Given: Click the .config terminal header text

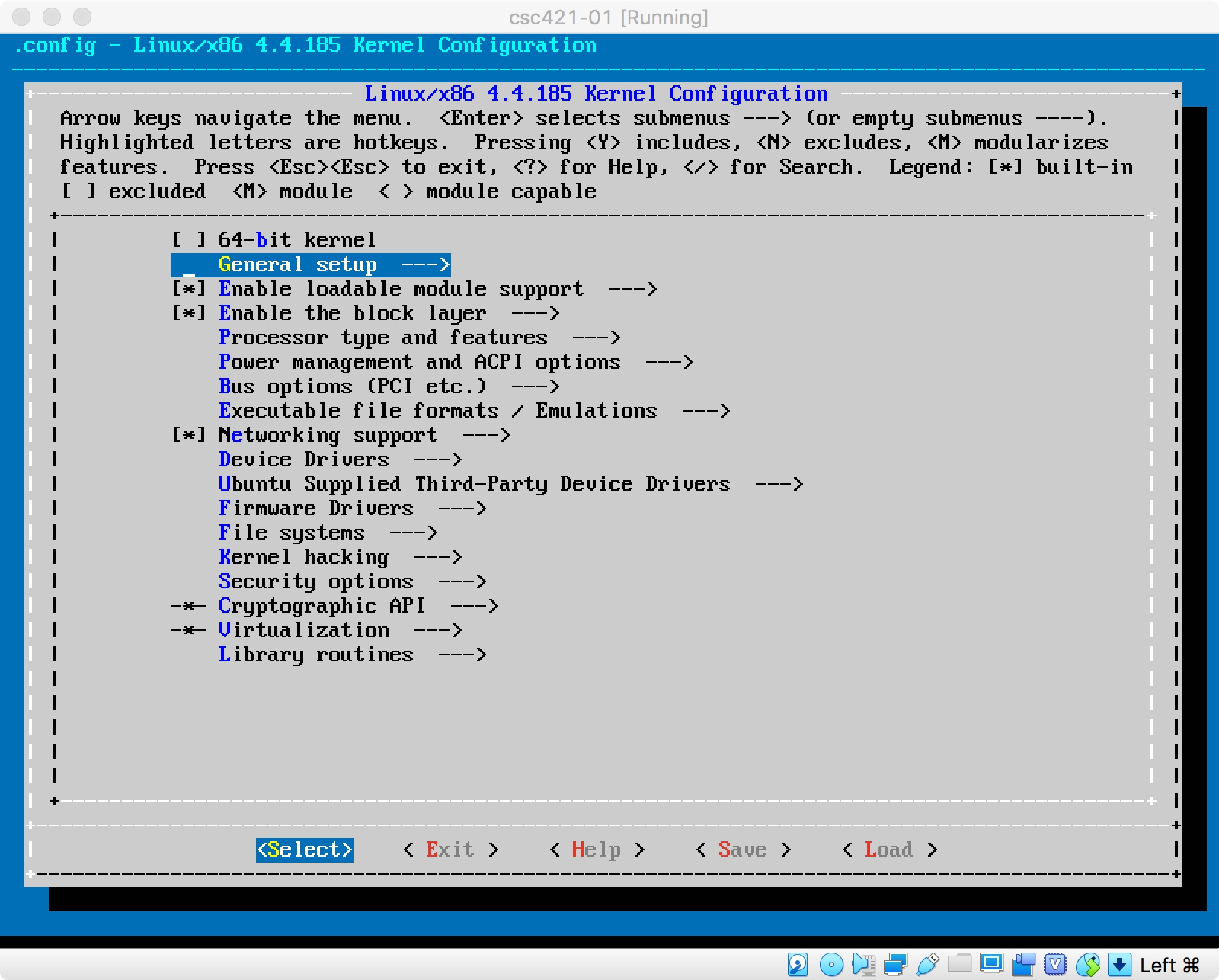Looking at the screenshot, I should (x=305, y=46).
